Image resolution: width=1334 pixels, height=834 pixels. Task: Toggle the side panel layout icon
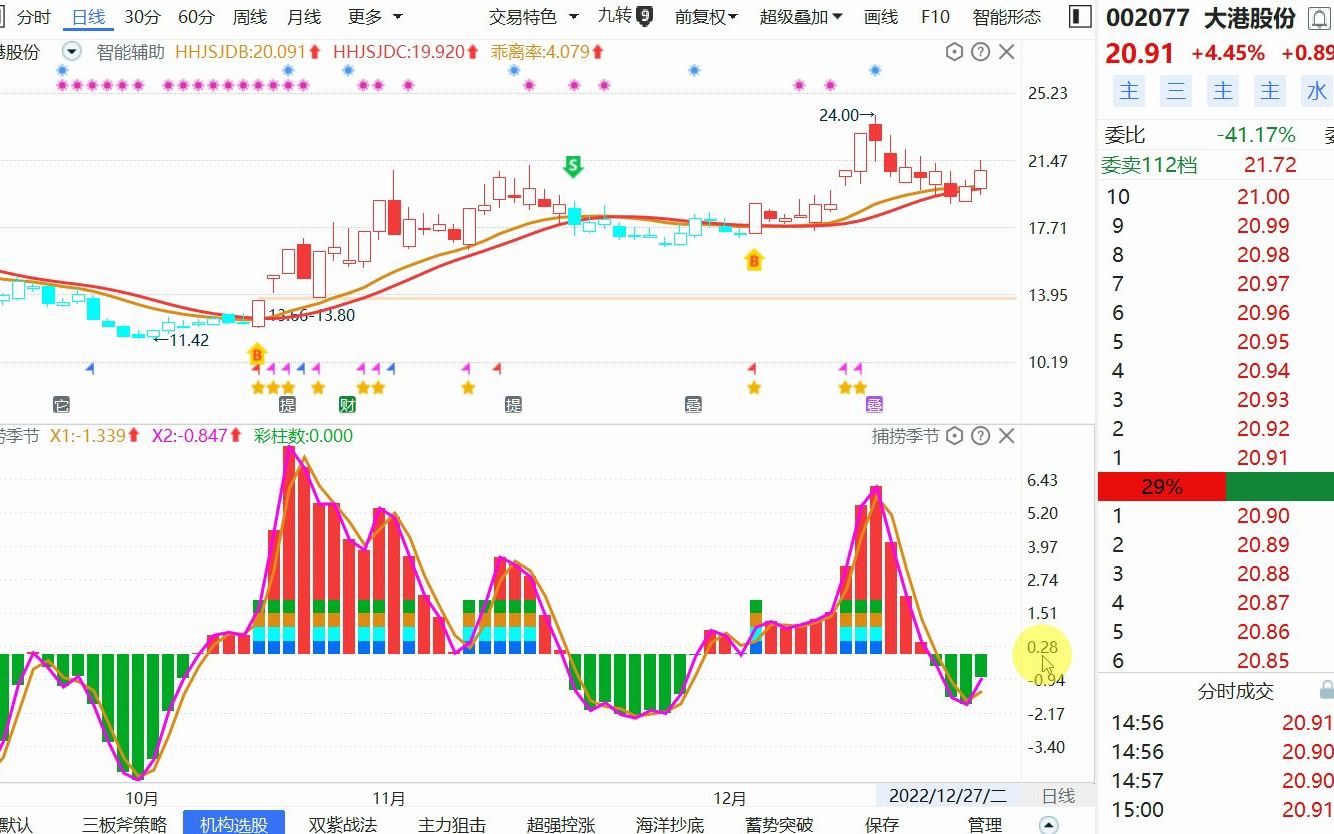(1079, 16)
